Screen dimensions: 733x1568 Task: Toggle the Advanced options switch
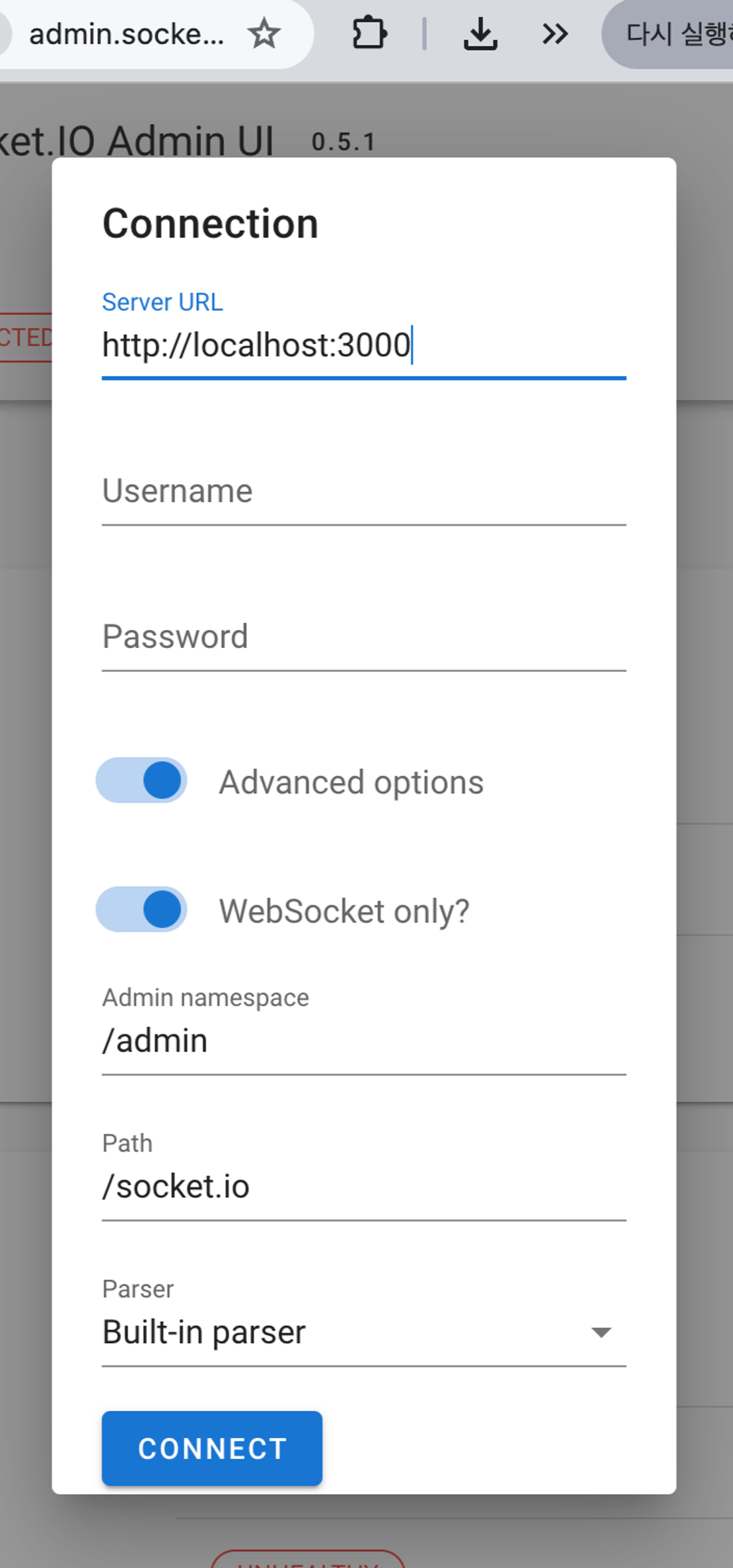click(142, 780)
